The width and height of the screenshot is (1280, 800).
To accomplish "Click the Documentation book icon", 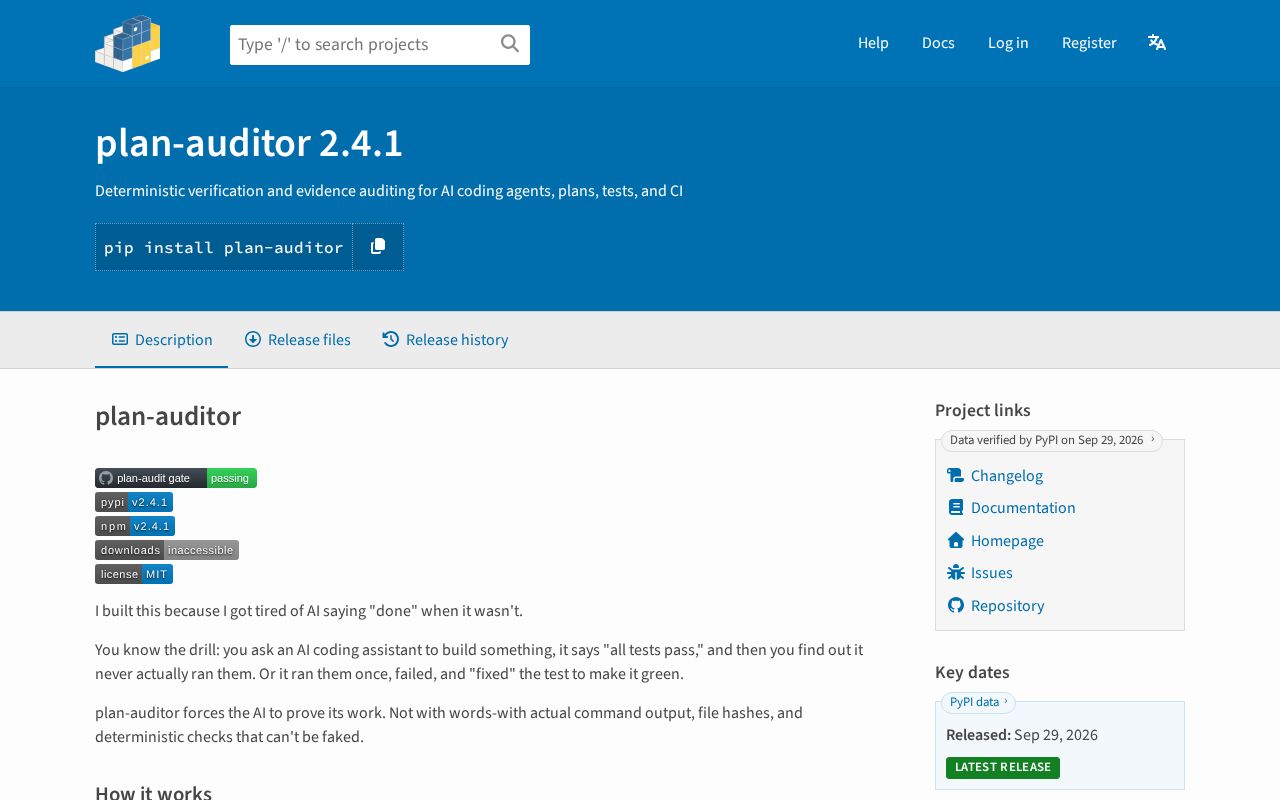I will point(956,508).
